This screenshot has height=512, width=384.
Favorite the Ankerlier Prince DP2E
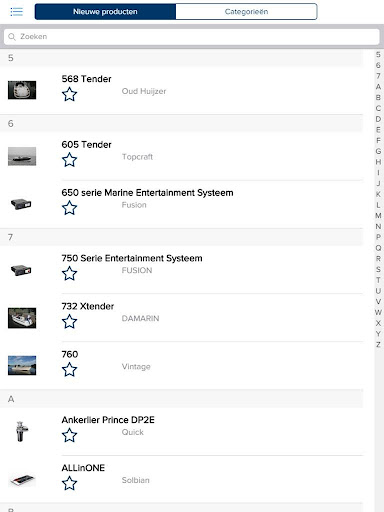[x=69, y=435]
